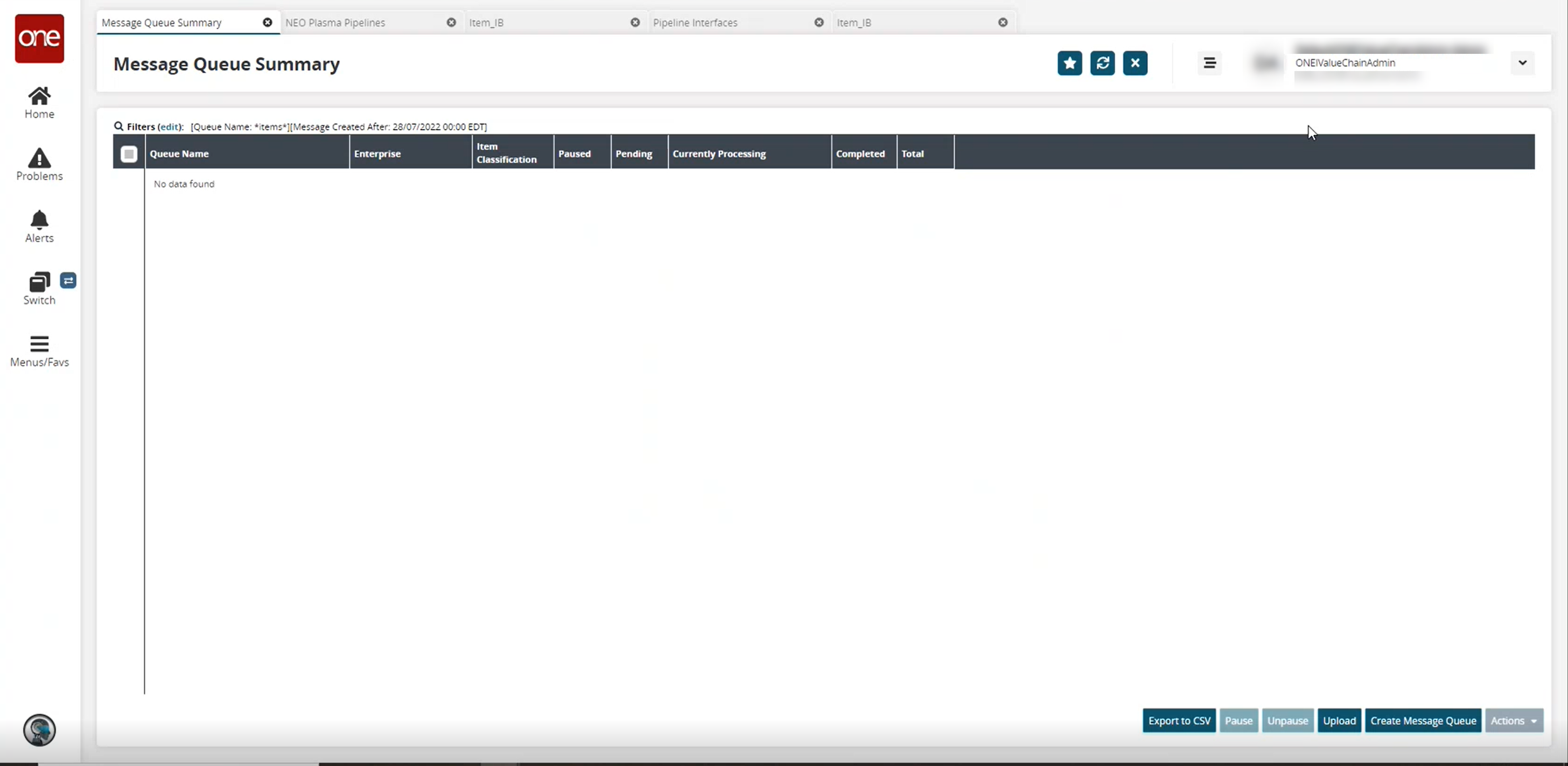1568x766 pixels.
Task: Click the Export to CSV button
Action: pyautogui.click(x=1180, y=720)
